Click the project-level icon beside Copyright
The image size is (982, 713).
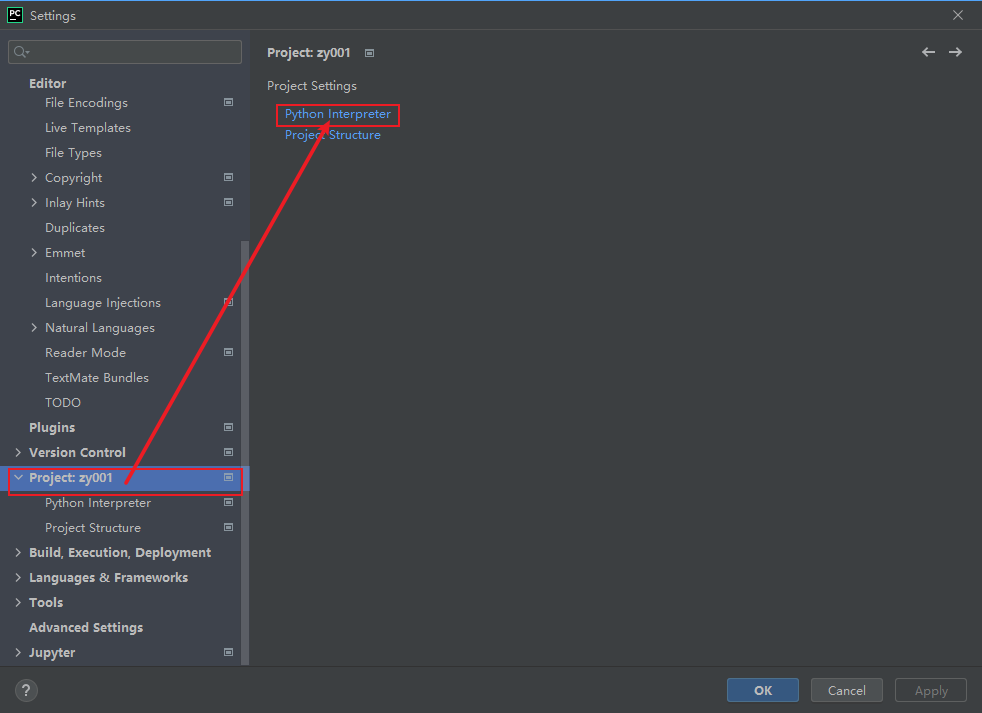pyautogui.click(x=229, y=177)
